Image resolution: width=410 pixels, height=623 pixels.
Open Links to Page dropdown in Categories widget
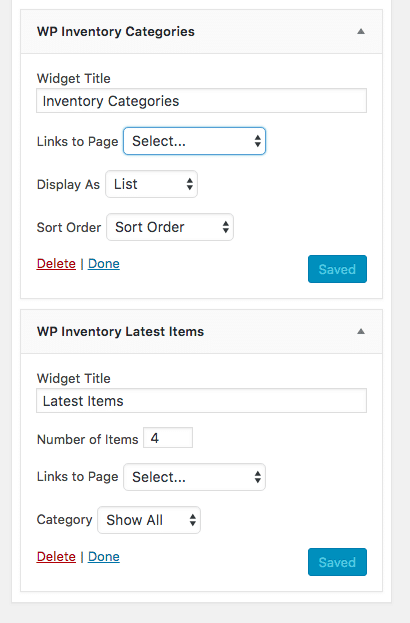(x=194, y=141)
